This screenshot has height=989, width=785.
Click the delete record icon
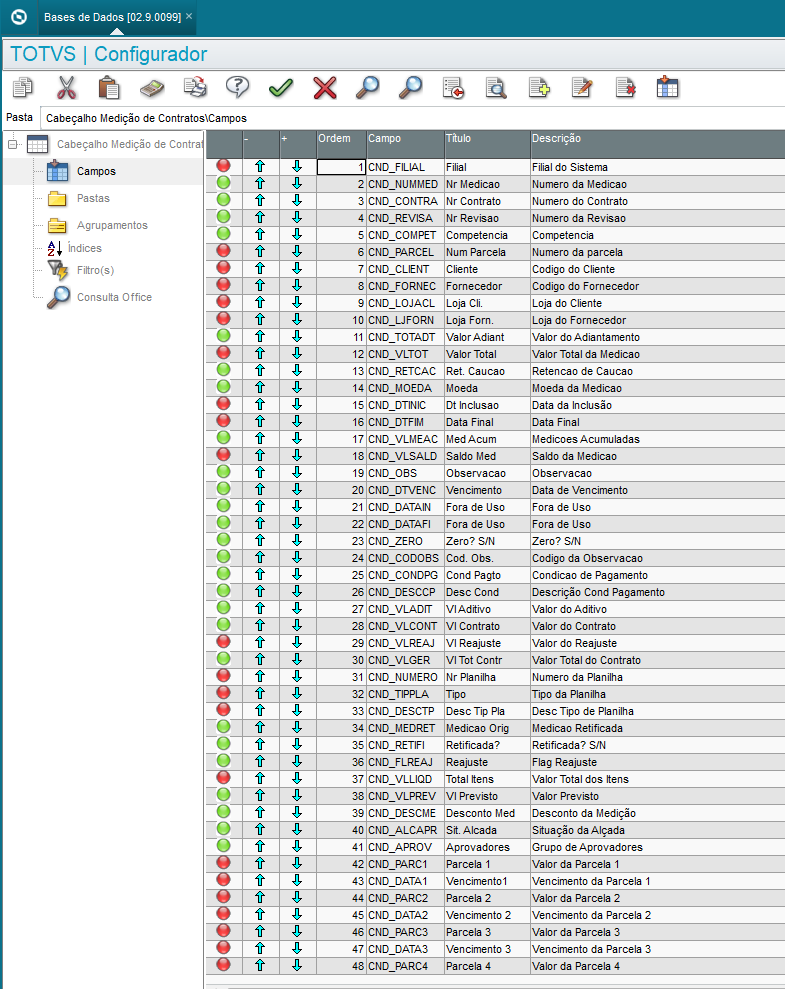coord(625,88)
